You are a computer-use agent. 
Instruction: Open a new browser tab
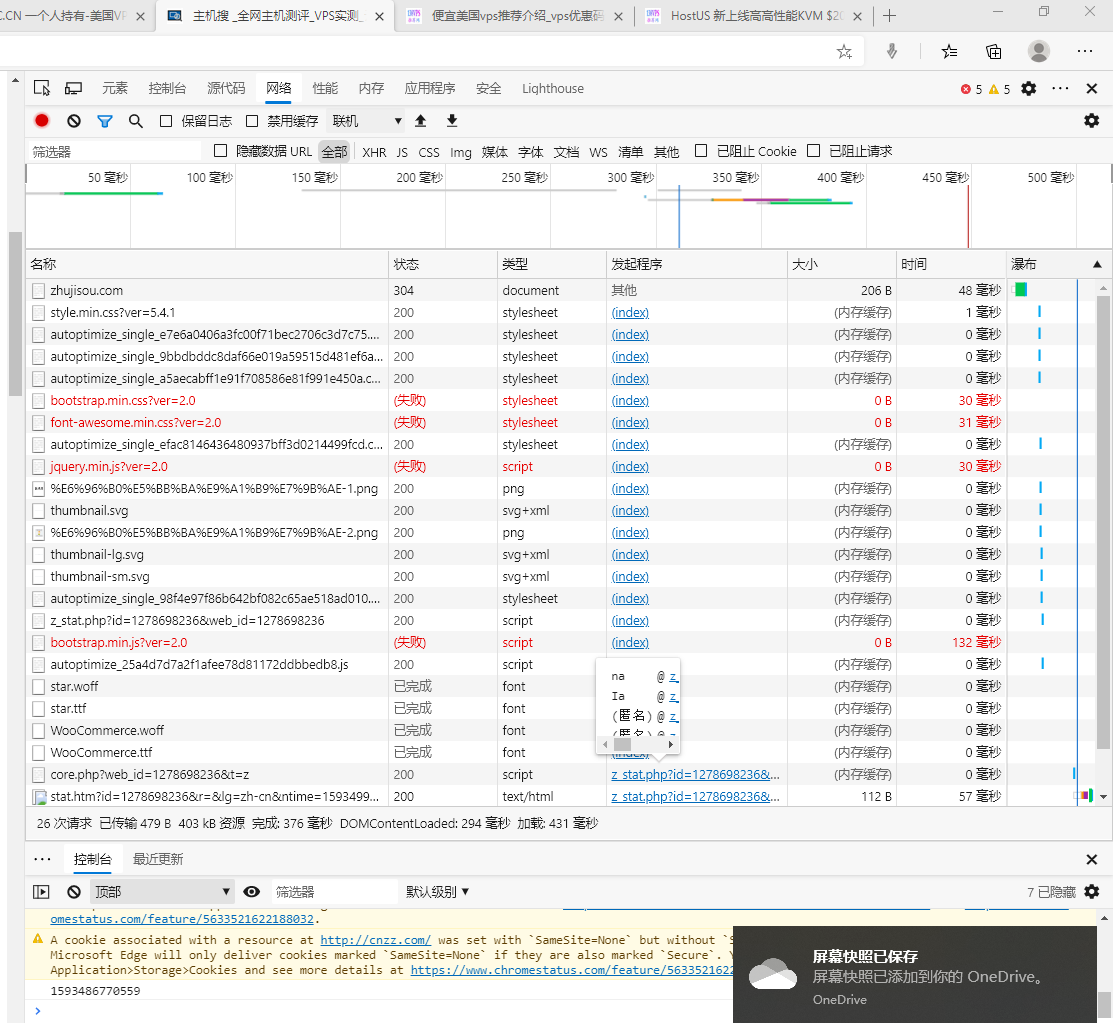[x=889, y=16]
